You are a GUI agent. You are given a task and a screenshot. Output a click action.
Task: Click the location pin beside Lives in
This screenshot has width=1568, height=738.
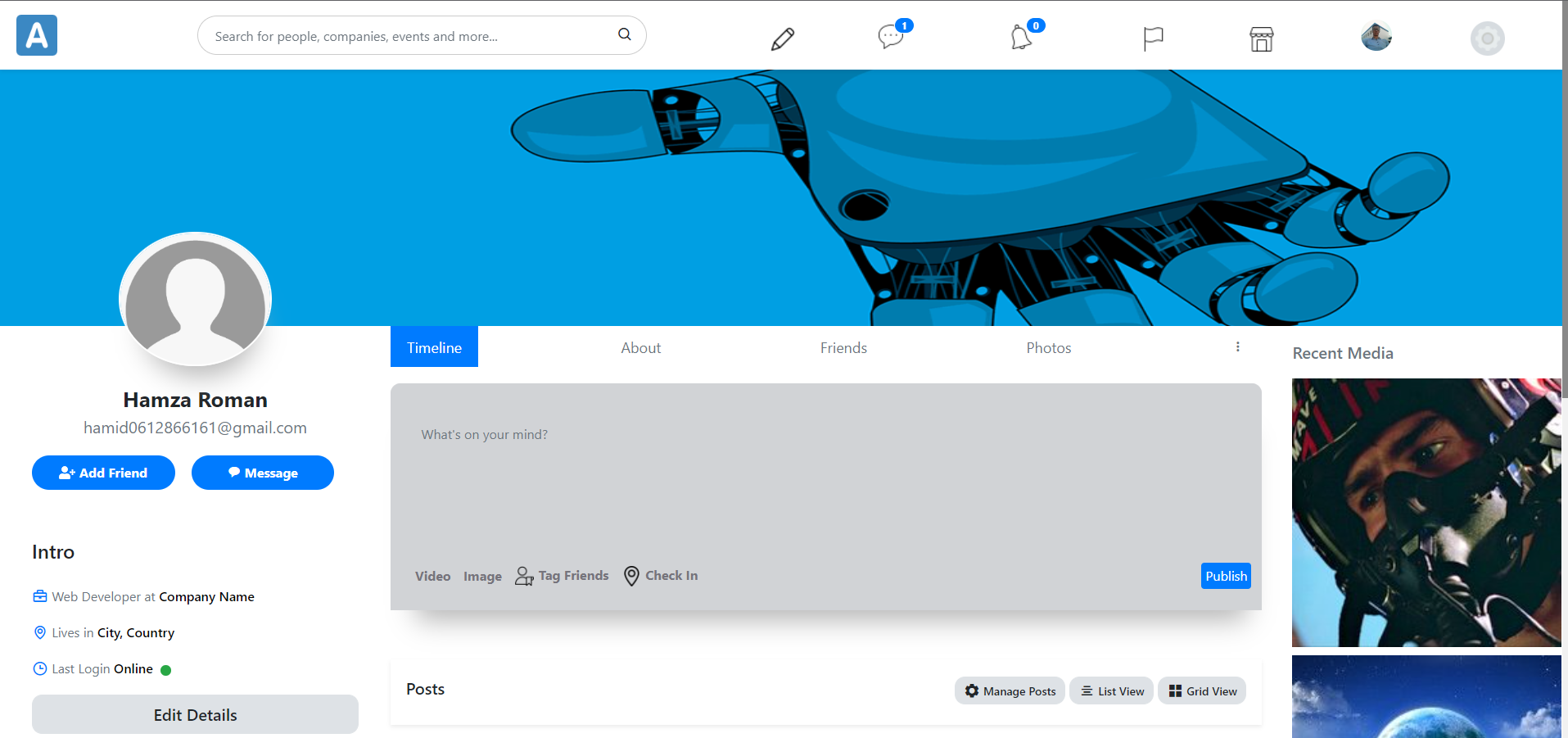[40, 632]
